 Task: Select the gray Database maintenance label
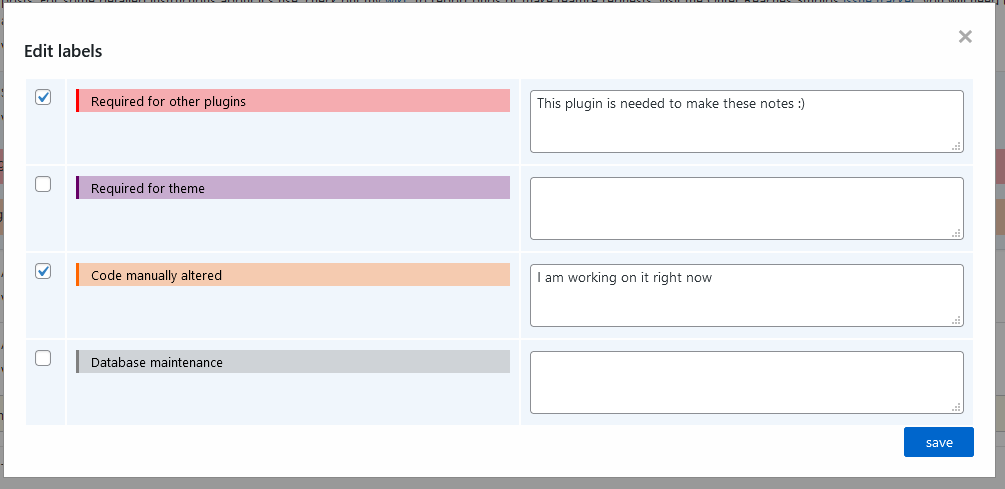point(293,361)
